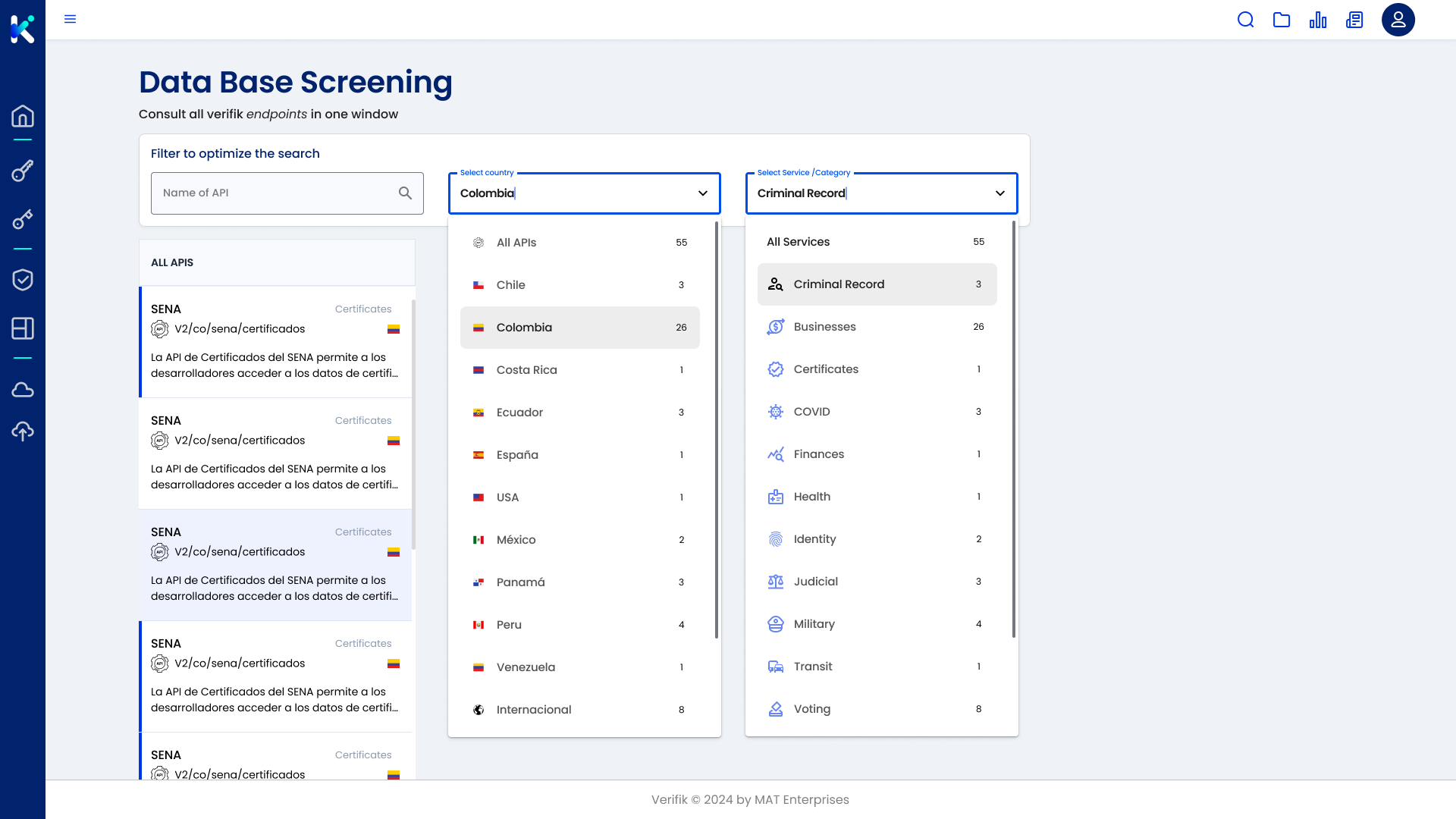Click the shield check sidebar icon

pyautogui.click(x=23, y=280)
